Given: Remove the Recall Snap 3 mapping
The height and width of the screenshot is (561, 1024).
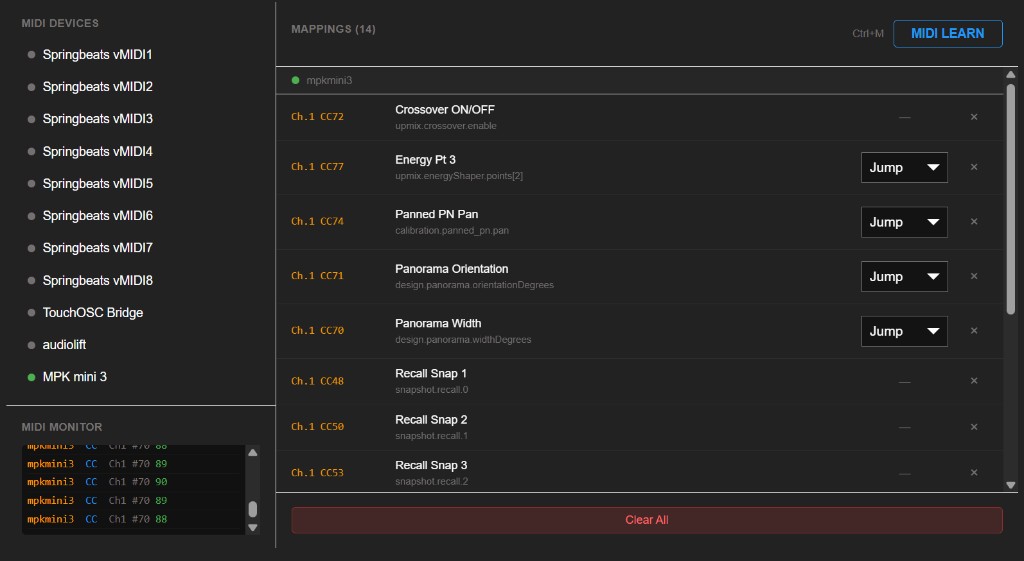Looking at the screenshot, I should [974, 473].
